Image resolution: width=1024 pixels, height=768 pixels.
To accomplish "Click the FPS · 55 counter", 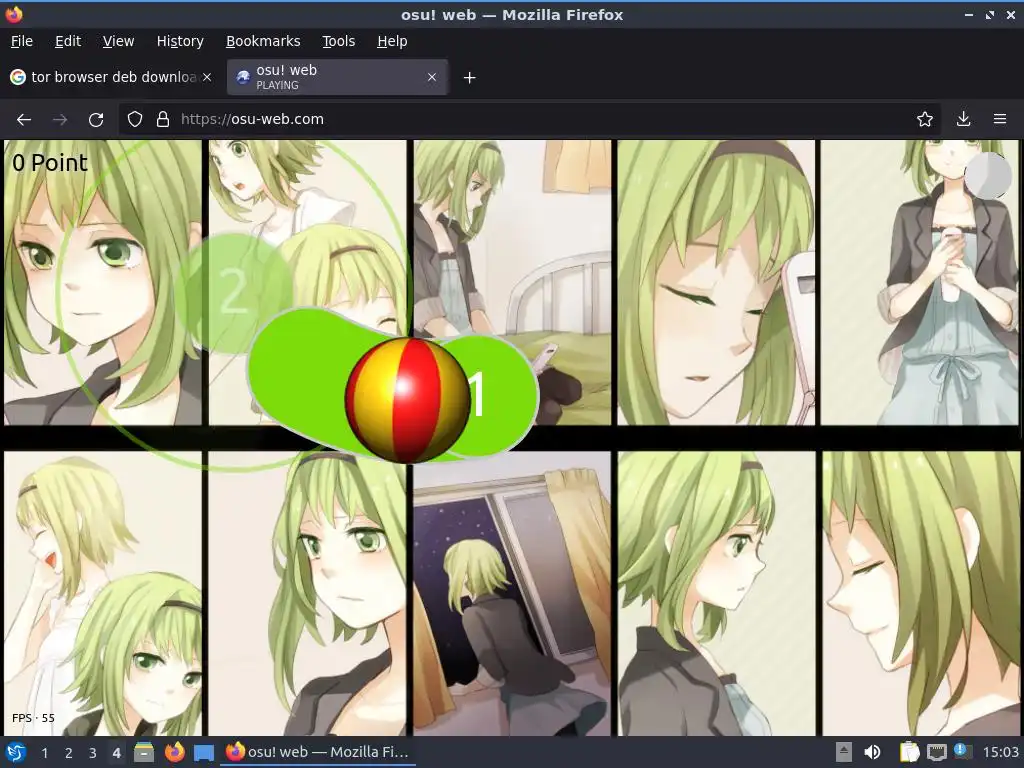I will [x=33, y=718].
